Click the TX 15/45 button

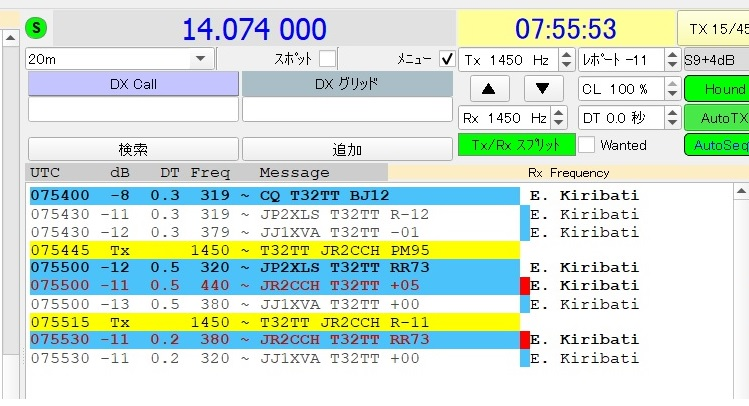(x=714, y=29)
